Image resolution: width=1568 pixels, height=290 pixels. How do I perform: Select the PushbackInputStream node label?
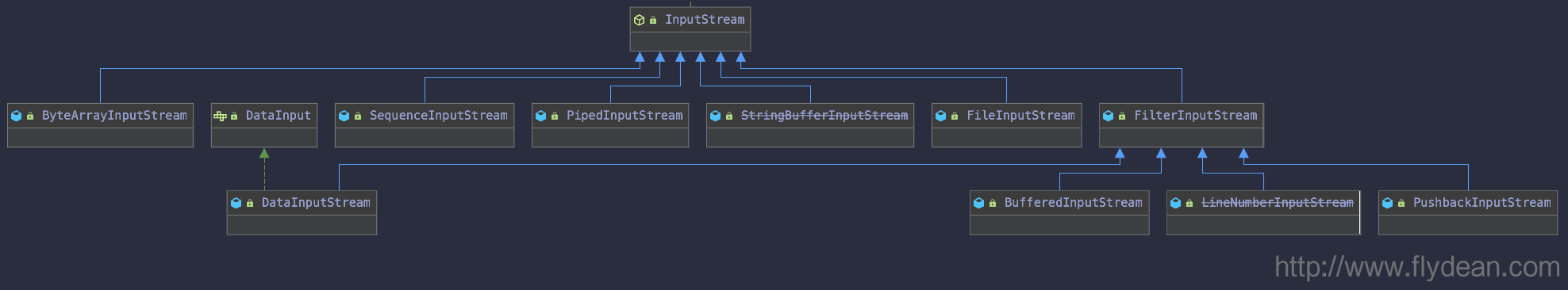[1482, 203]
